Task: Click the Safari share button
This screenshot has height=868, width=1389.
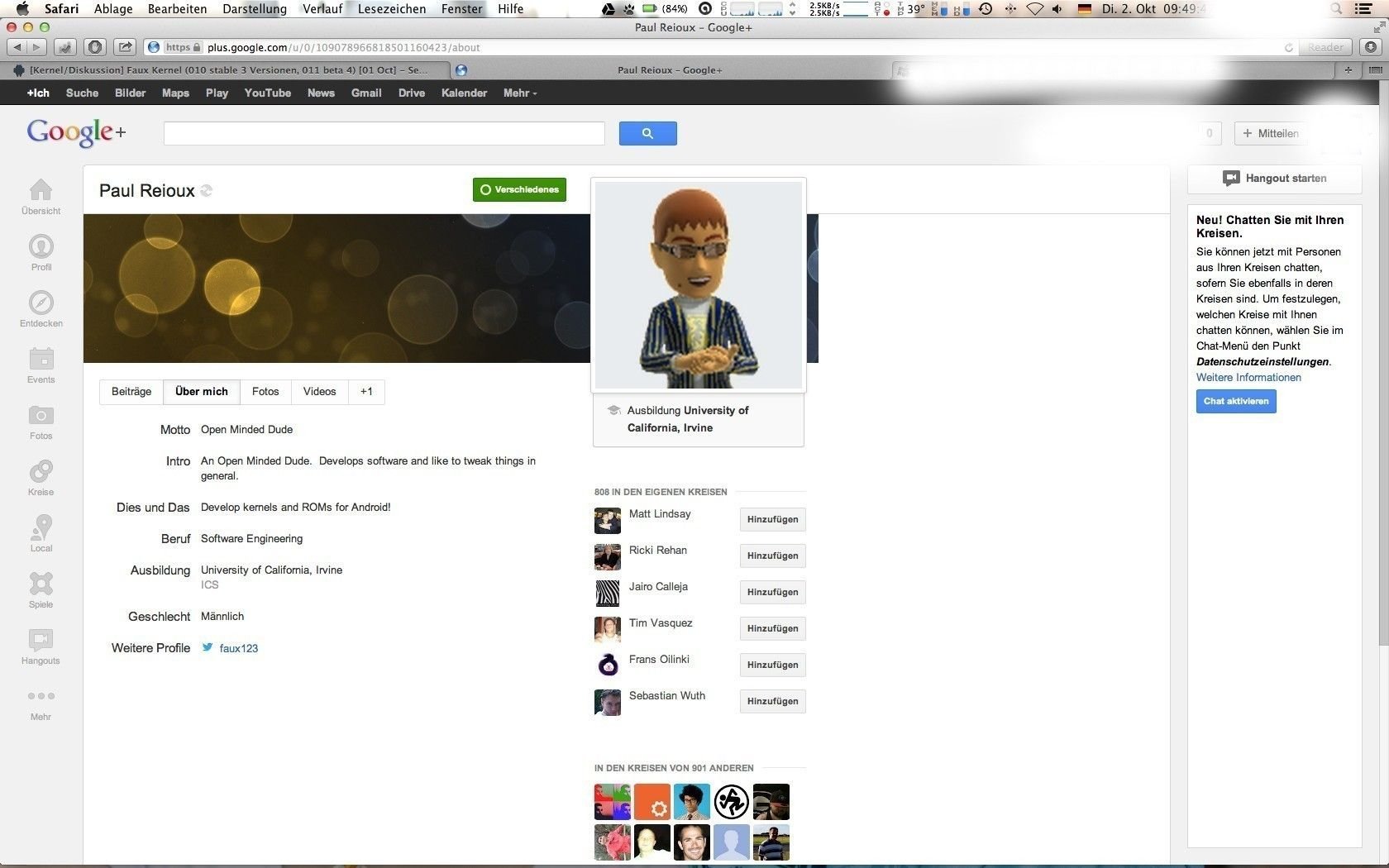Action: [125, 47]
